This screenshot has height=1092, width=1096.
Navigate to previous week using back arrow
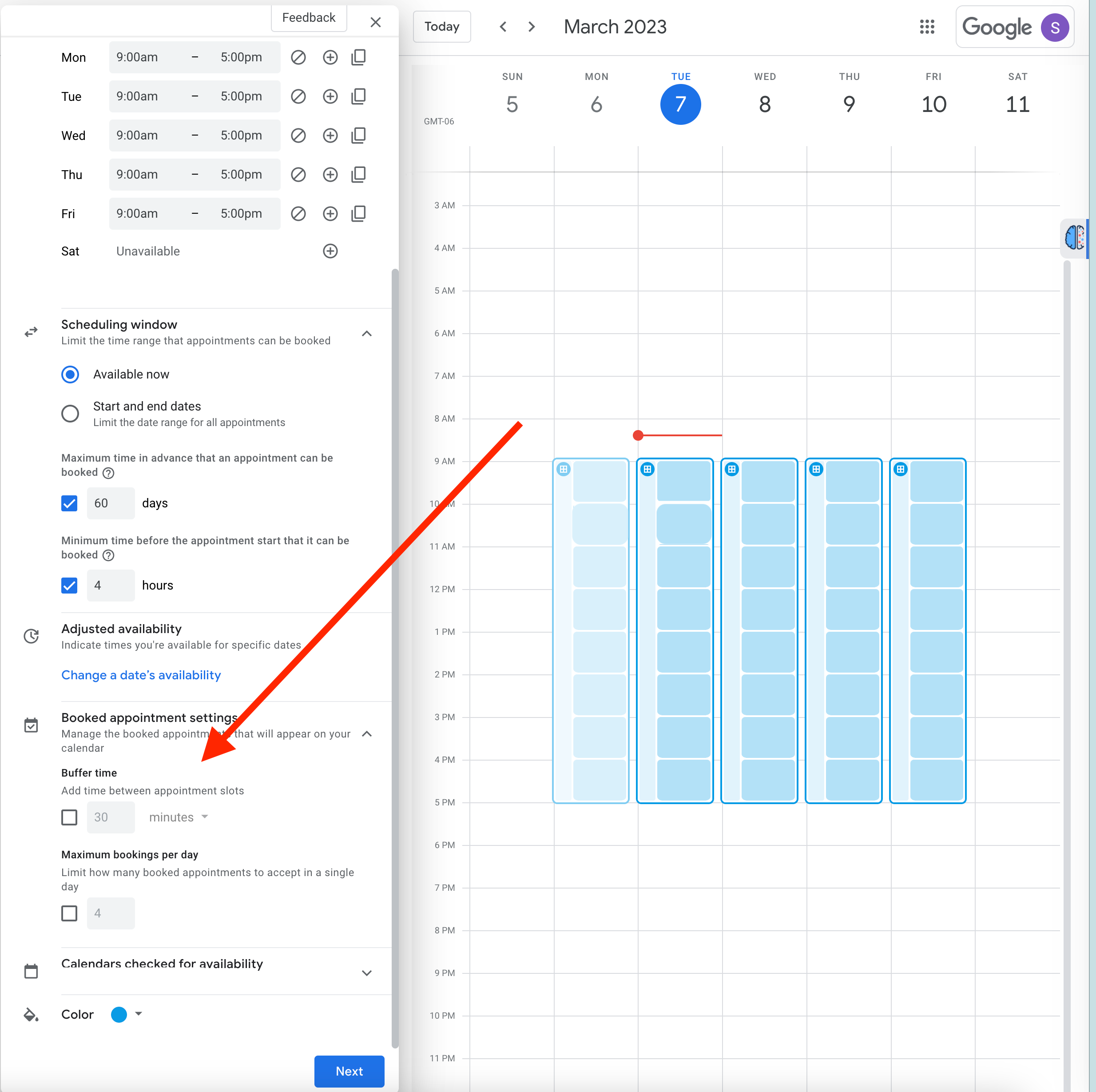point(504,27)
